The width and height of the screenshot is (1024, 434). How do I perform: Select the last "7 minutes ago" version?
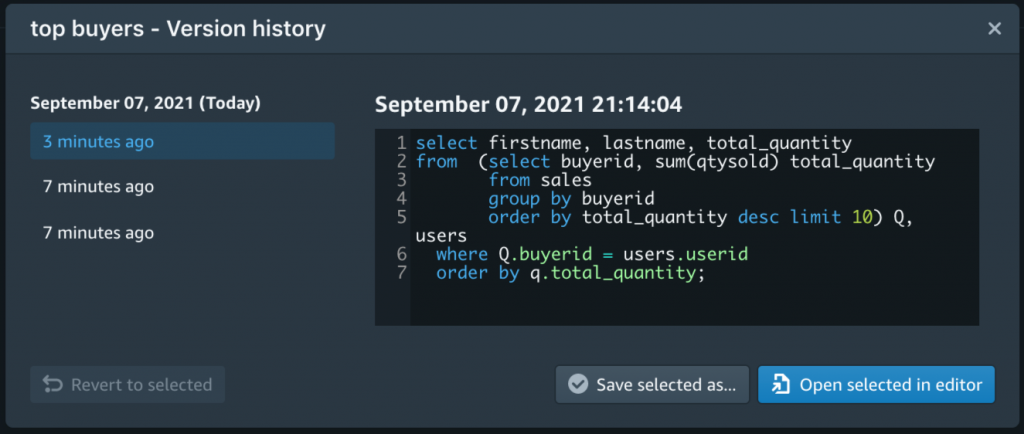click(182, 233)
